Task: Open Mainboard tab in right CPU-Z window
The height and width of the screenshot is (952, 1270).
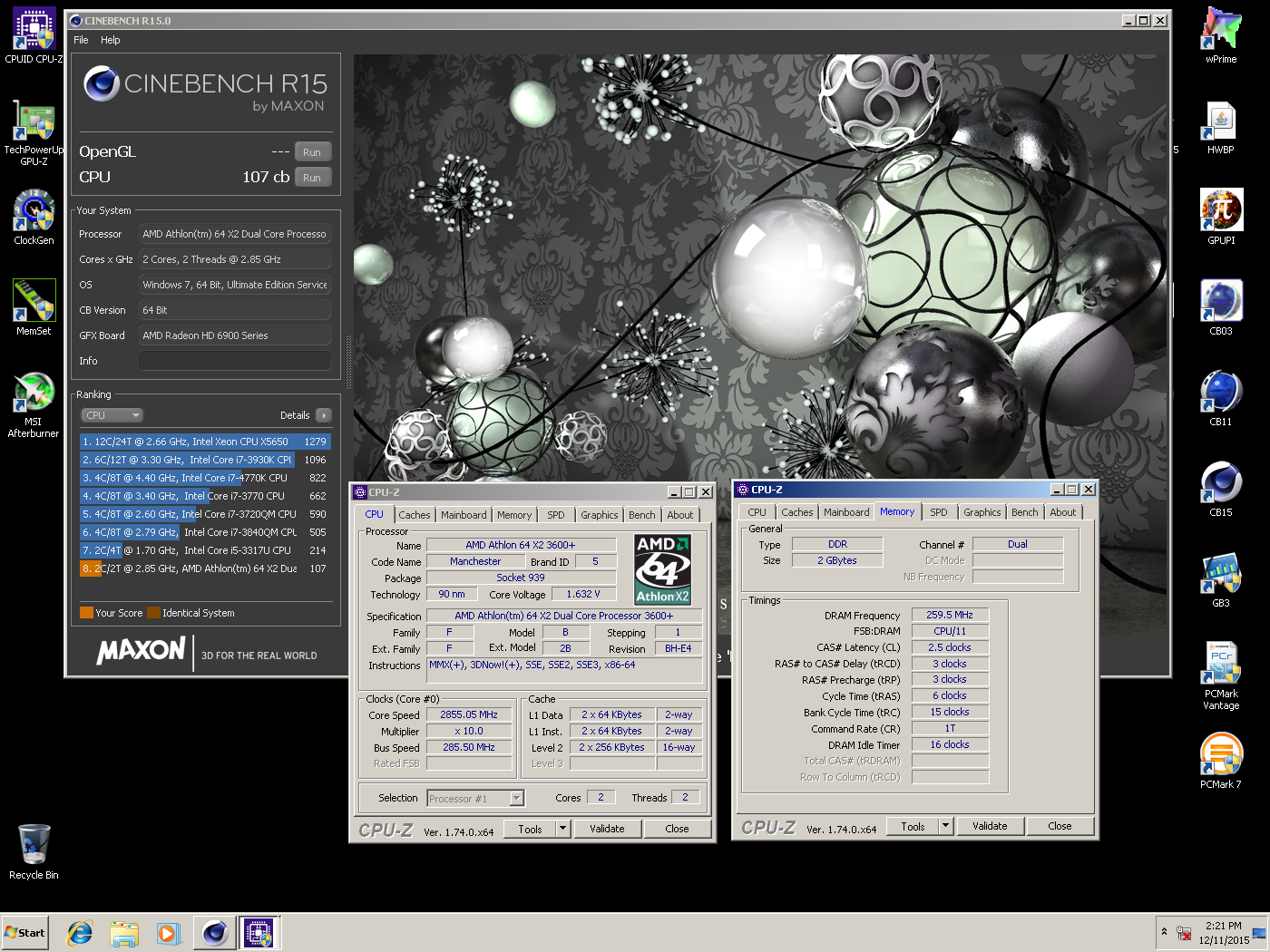Action: [846, 512]
